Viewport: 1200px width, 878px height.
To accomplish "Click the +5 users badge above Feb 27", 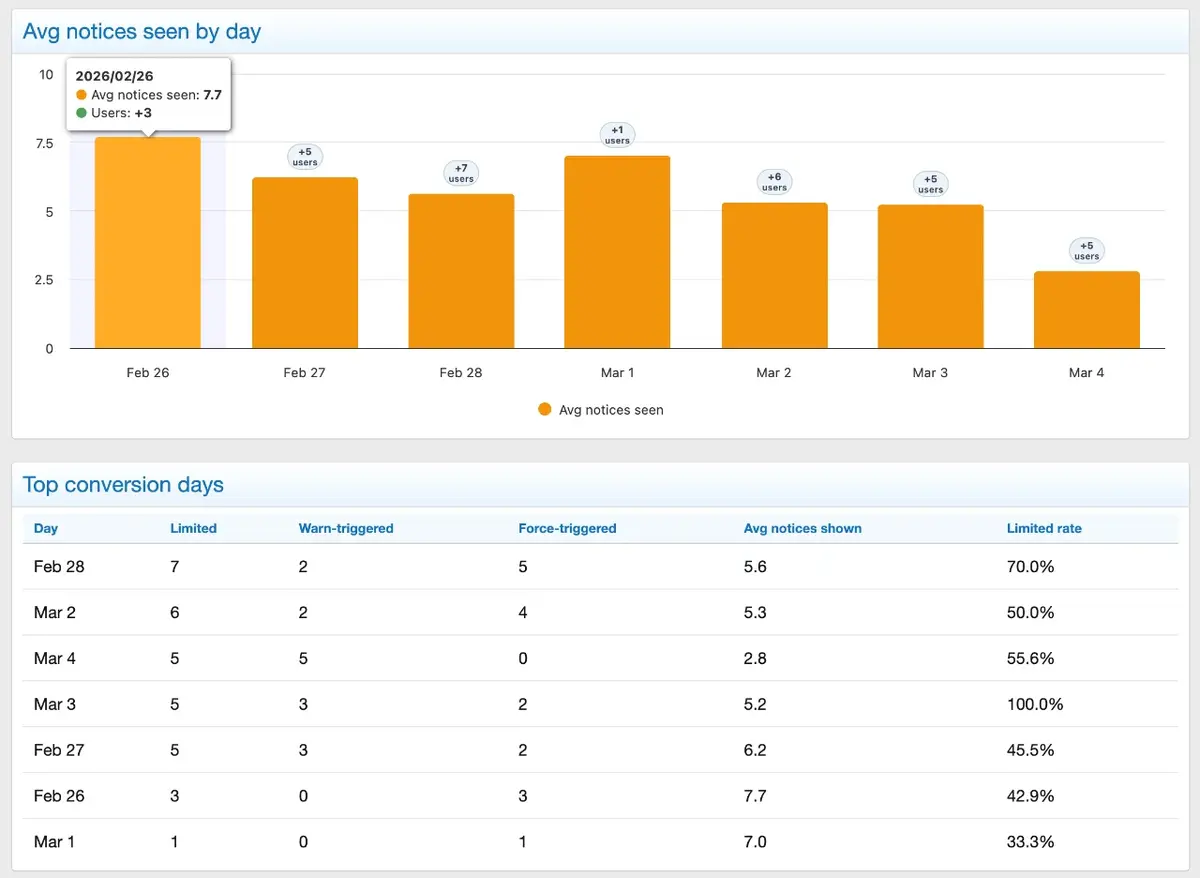I will [x=305, y=157].
